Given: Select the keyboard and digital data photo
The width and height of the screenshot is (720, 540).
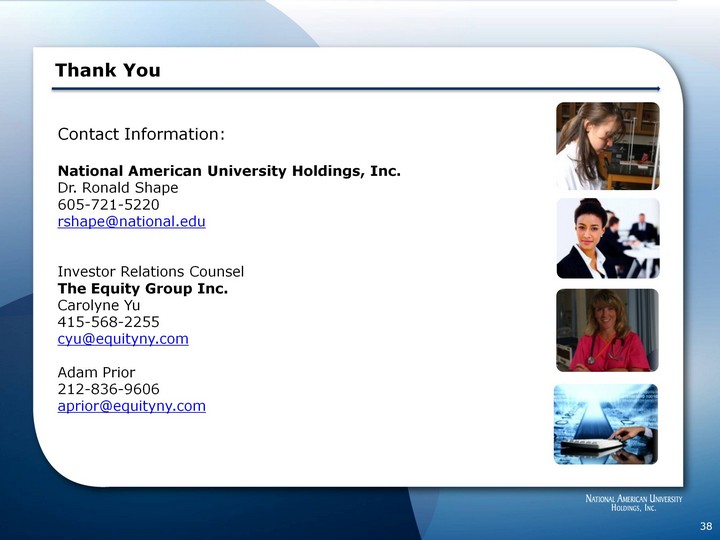Looking at the screenshot, I should pos(606,424).
